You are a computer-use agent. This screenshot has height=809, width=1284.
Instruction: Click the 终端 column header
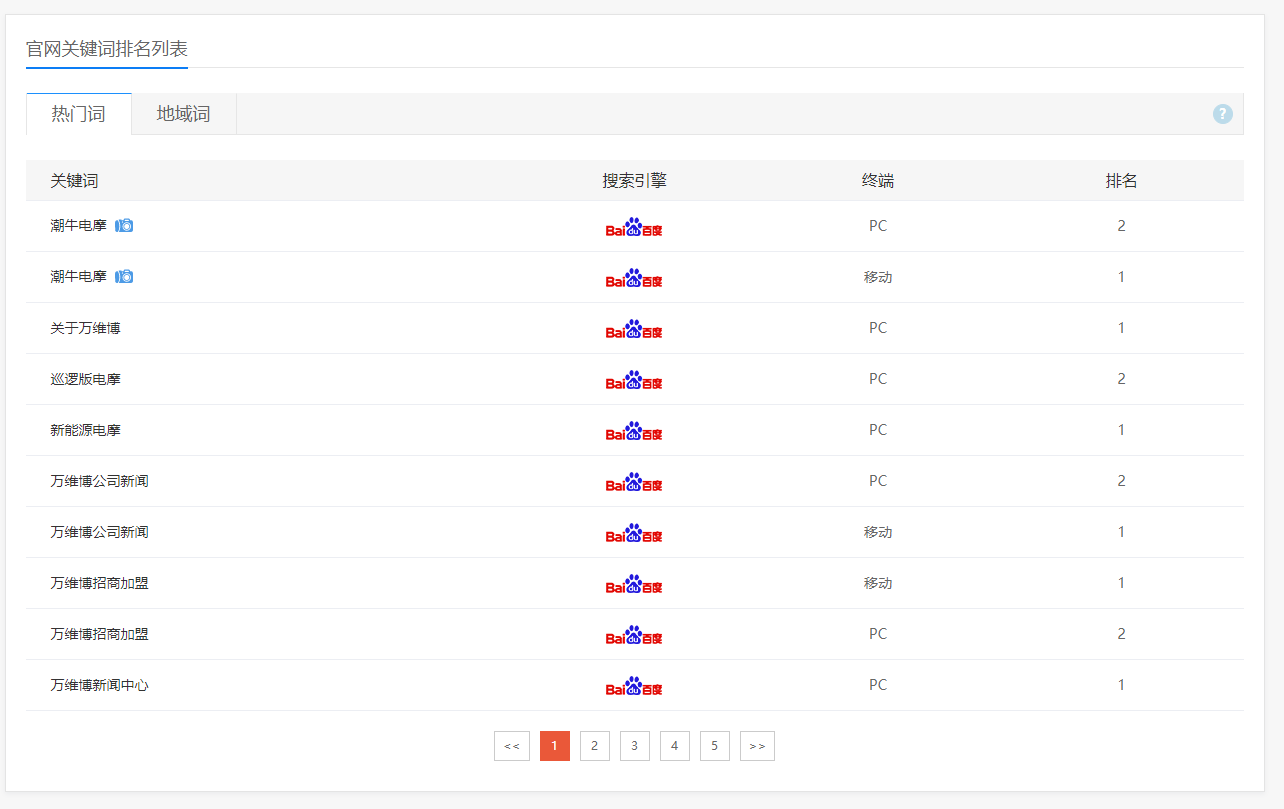(x=878, y=181)
